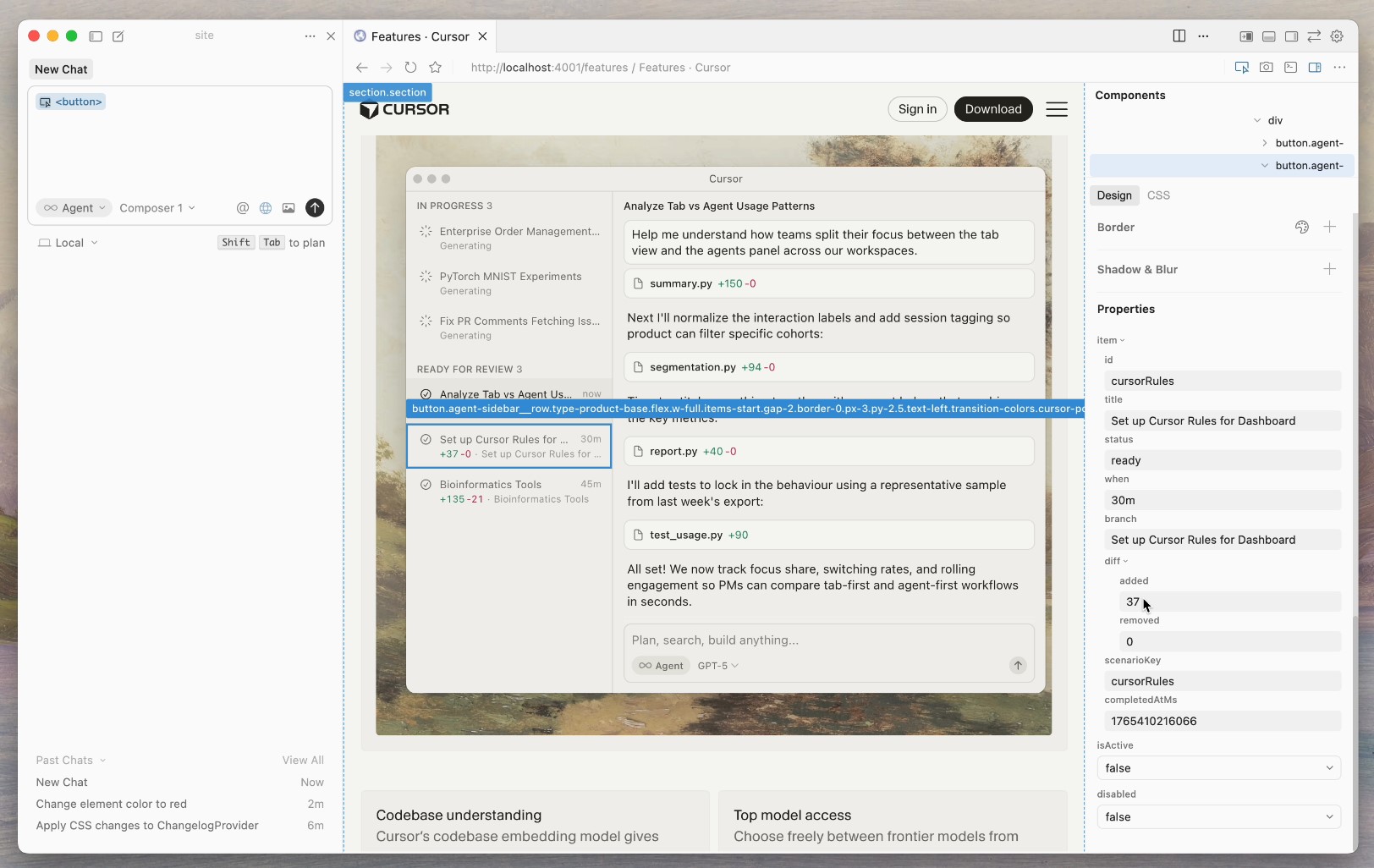The width and height of the screenshot is (1374, 868).
Task: Take a screenshot with the camera icon
Action: click(1266, 68)
